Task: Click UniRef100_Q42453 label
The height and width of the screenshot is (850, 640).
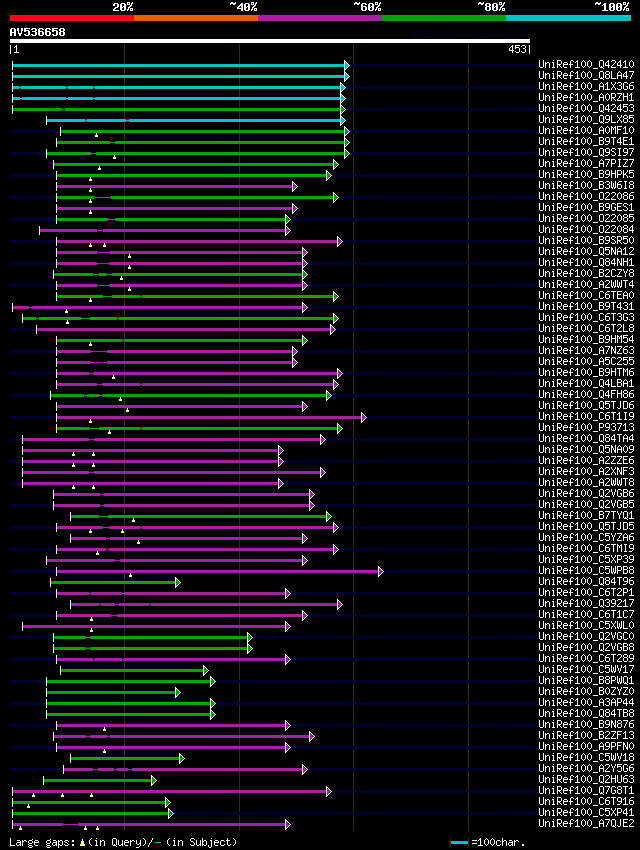Action: pyautogui.click(x=586, y=108)
